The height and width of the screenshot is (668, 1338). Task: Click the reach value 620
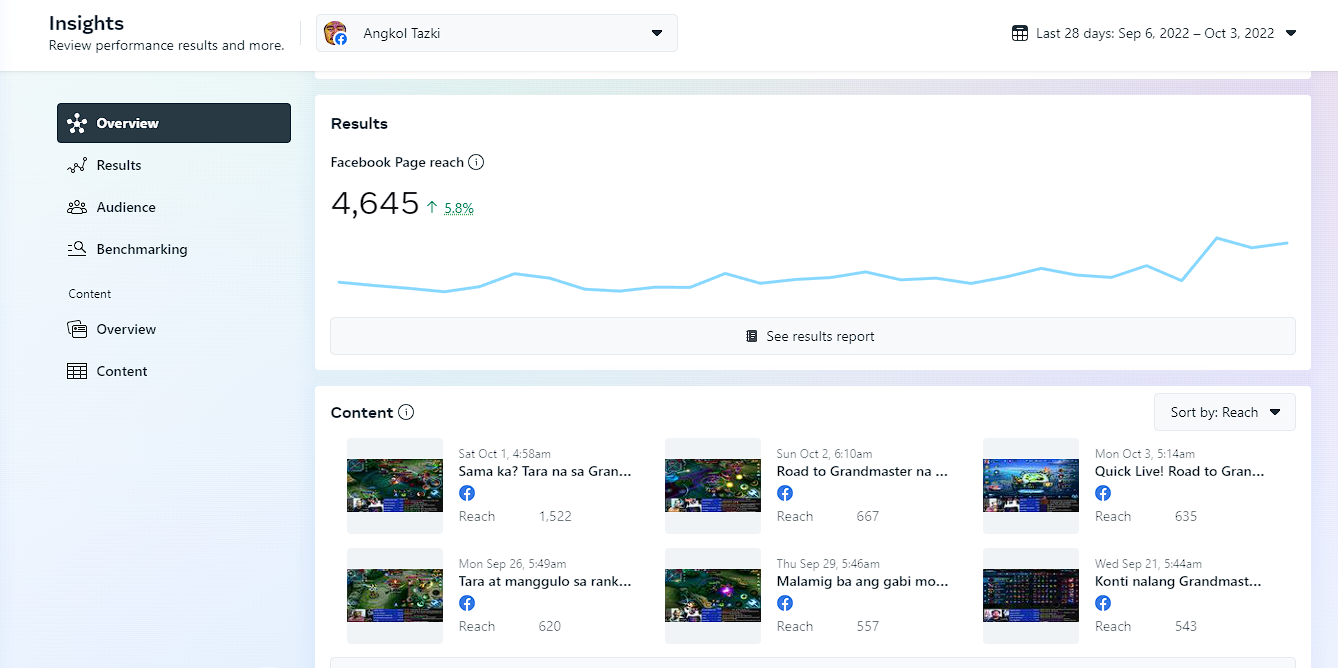point(550,627)
